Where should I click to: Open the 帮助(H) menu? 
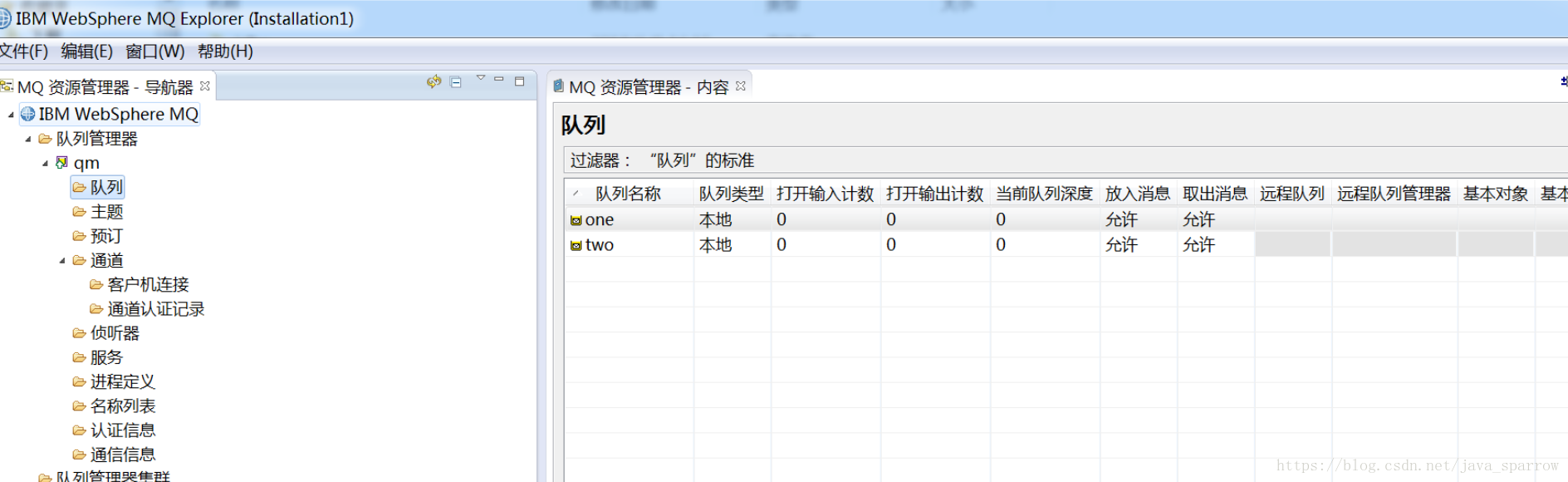pos(225,52)
